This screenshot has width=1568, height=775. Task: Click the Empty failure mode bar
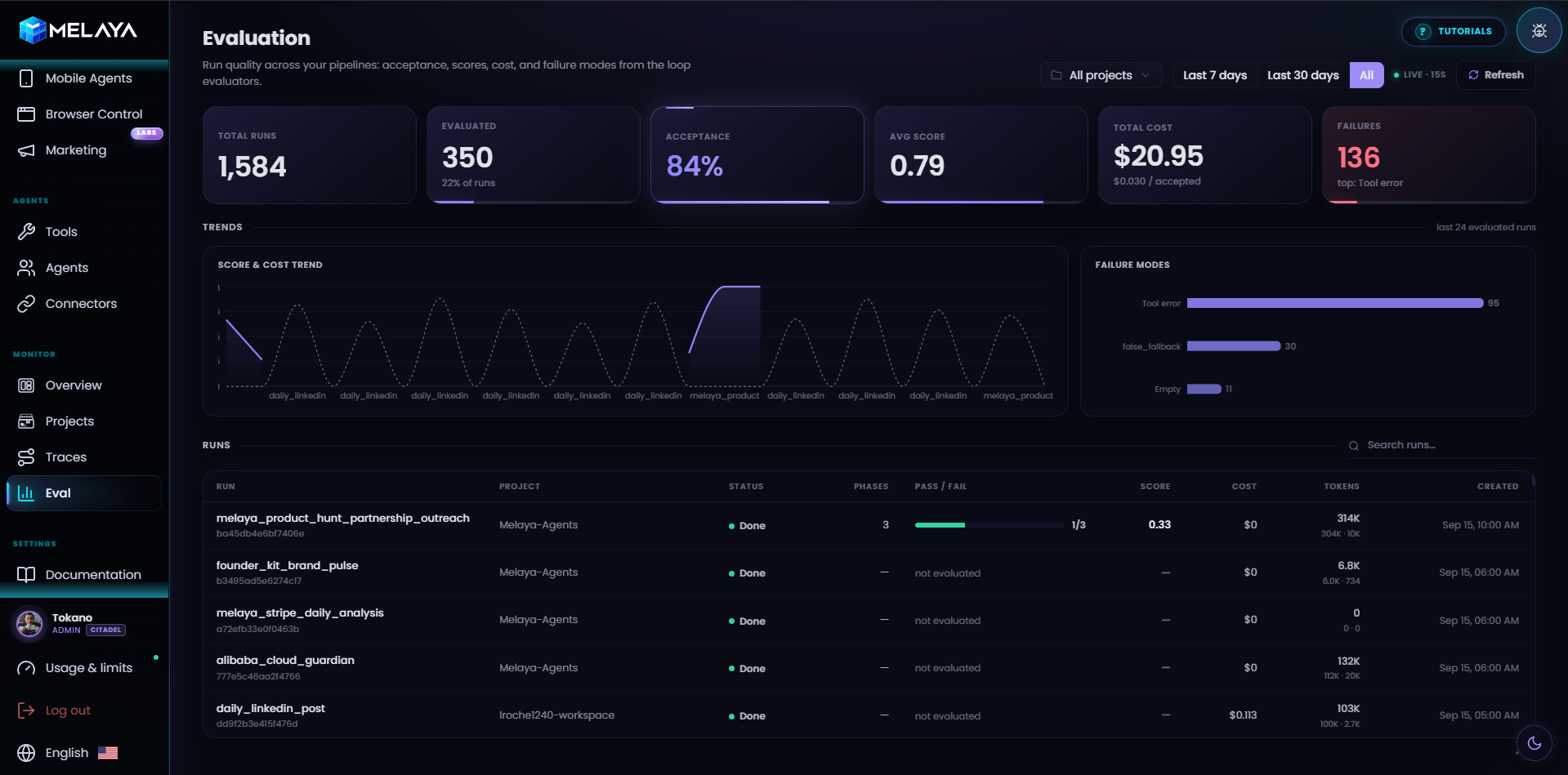pos(1204,389)
